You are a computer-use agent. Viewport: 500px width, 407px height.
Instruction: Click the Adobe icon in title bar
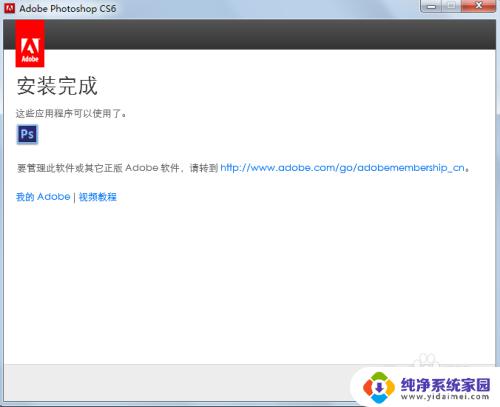(10, 8)
